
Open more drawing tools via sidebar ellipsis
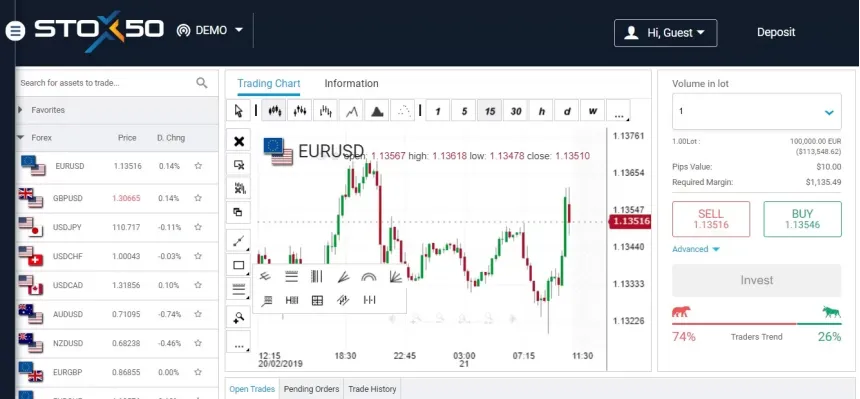[x=239, y=342]
